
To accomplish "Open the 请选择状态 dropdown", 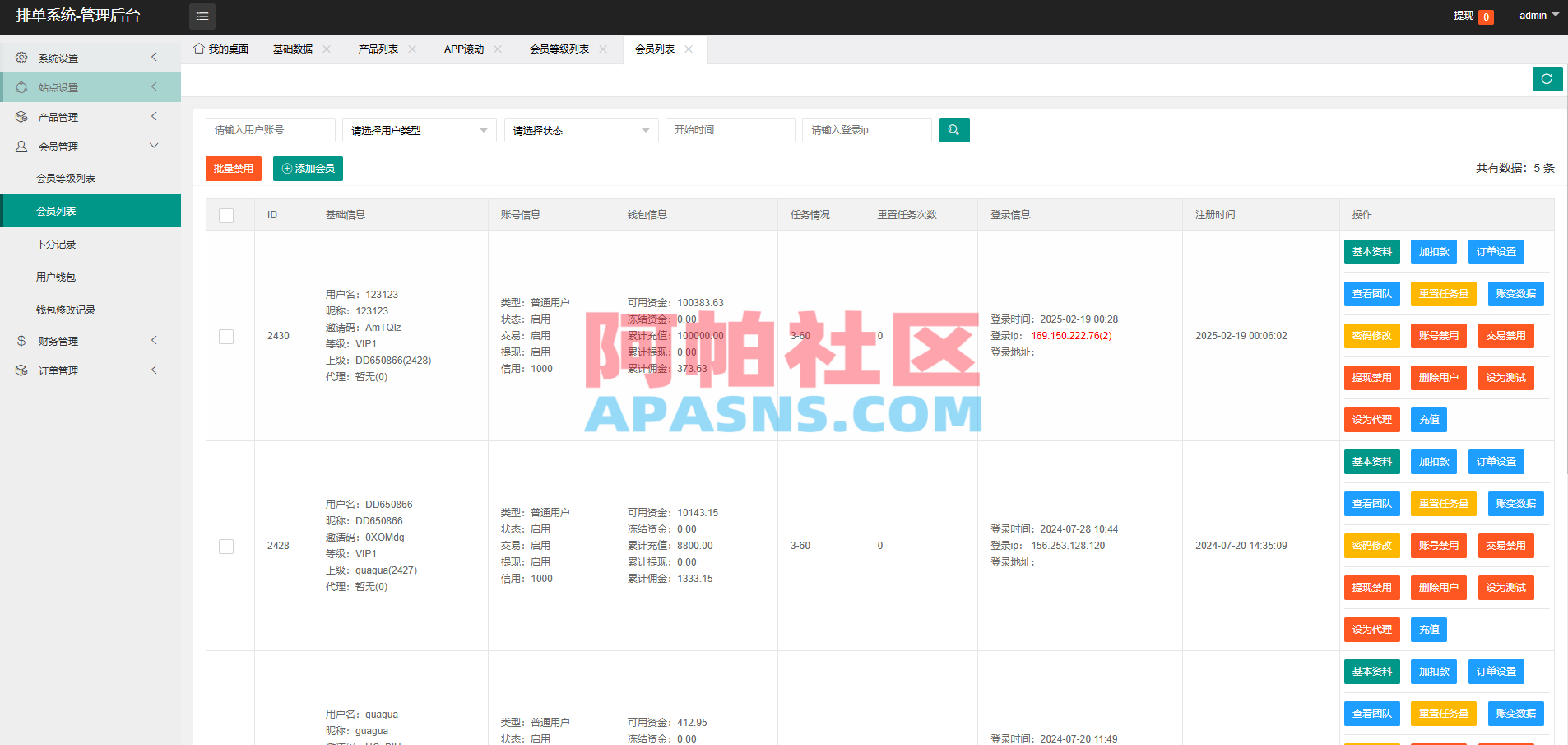I will [581, 129].
